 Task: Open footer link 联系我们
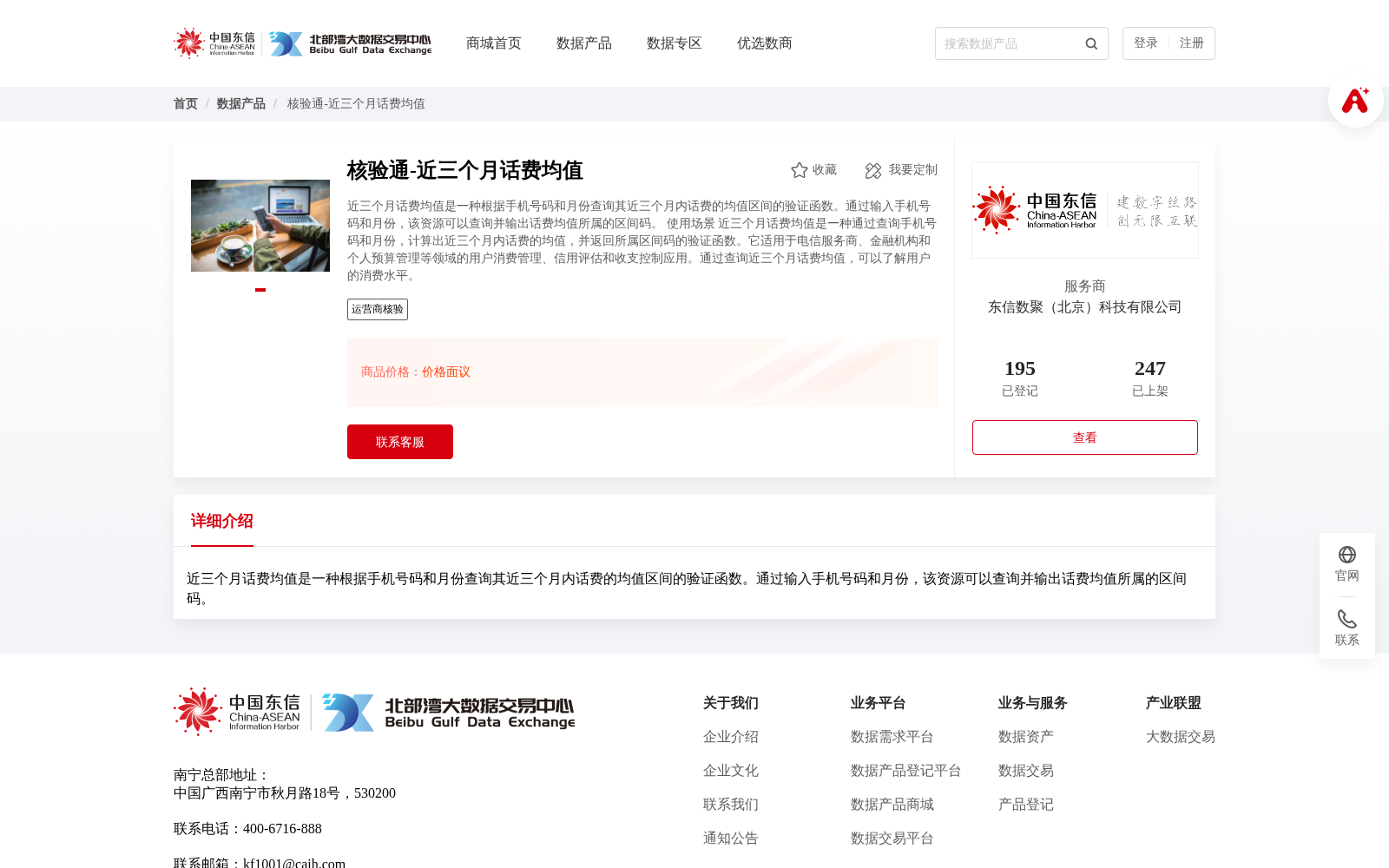[731, 805]
